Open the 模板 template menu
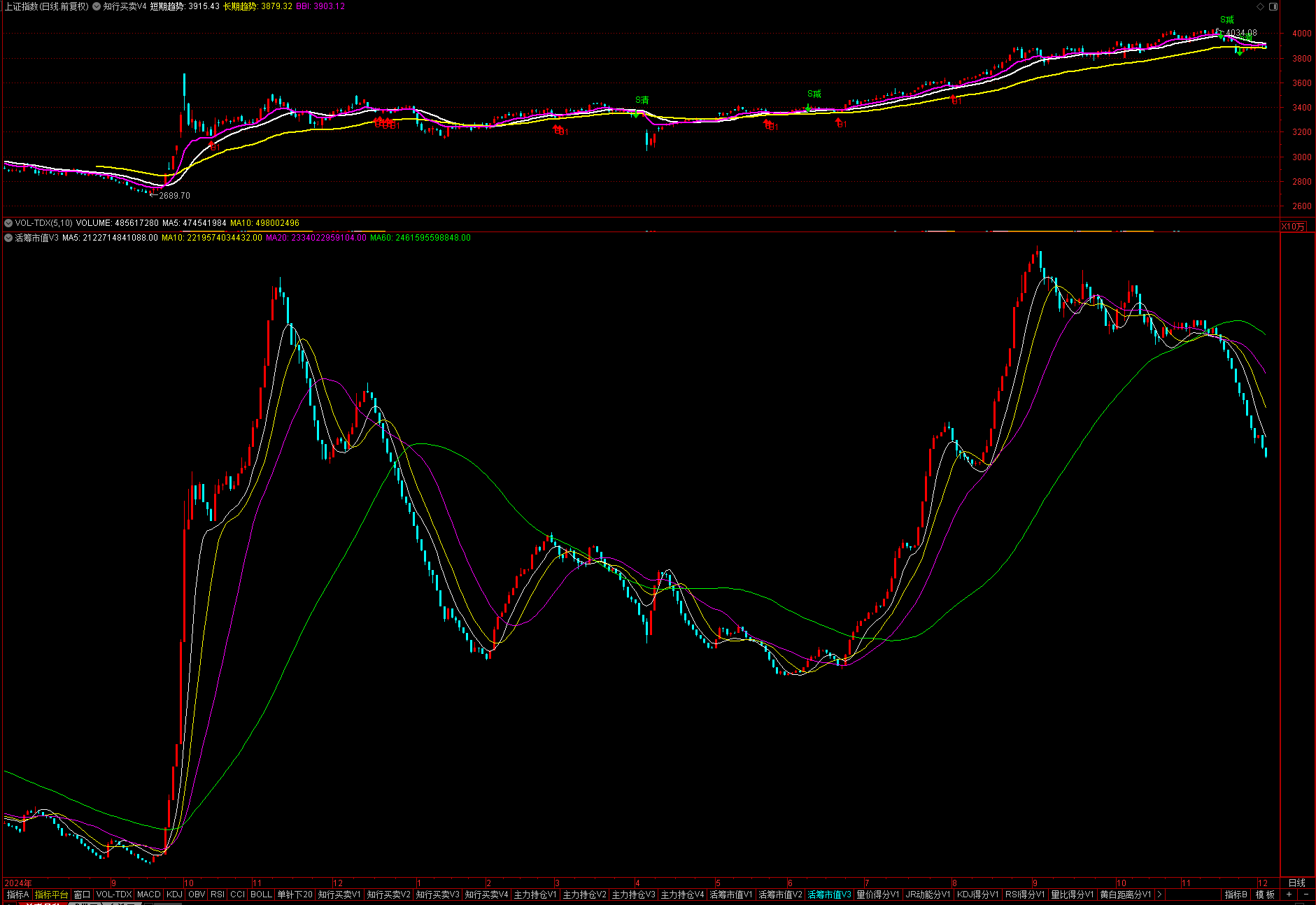The height and width of the screenshot is (905, 1316). coord(1265,895)
